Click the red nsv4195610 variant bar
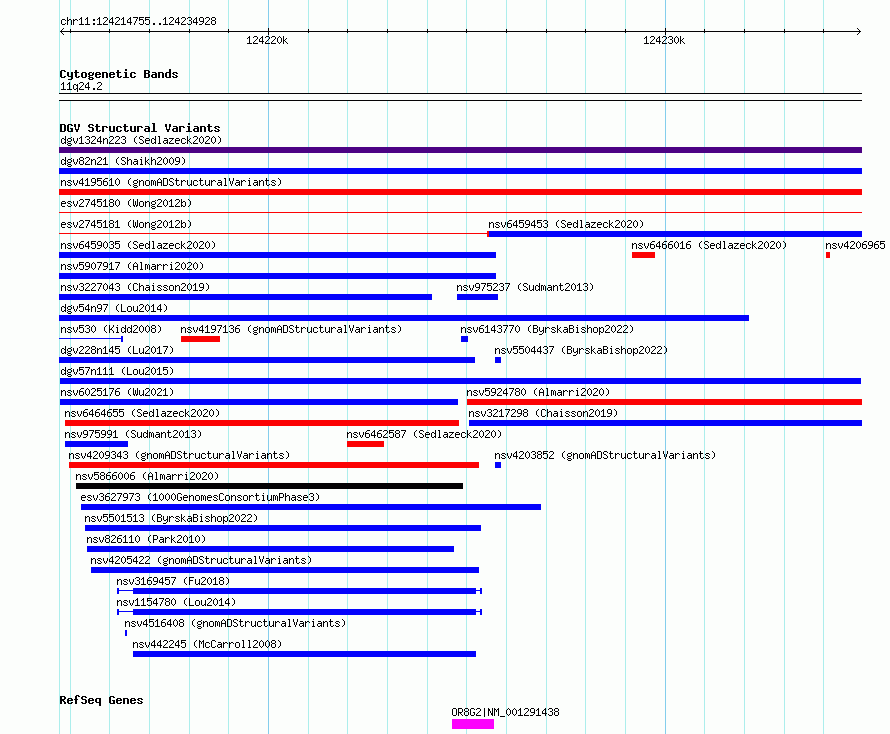Viewport: 890px width, 734px height. [x=460, y=192]
